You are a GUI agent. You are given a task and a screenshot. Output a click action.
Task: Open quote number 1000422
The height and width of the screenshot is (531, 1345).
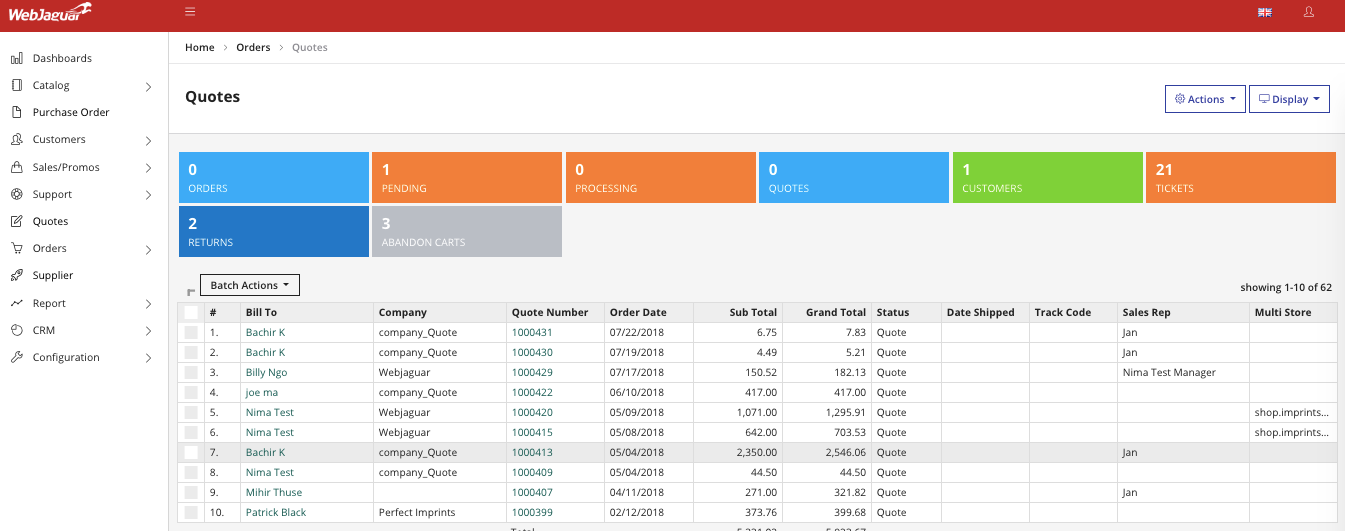tap(532, 392)
